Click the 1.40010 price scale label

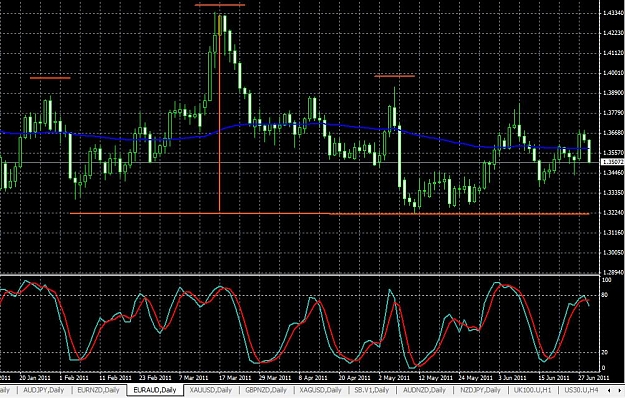613,73
